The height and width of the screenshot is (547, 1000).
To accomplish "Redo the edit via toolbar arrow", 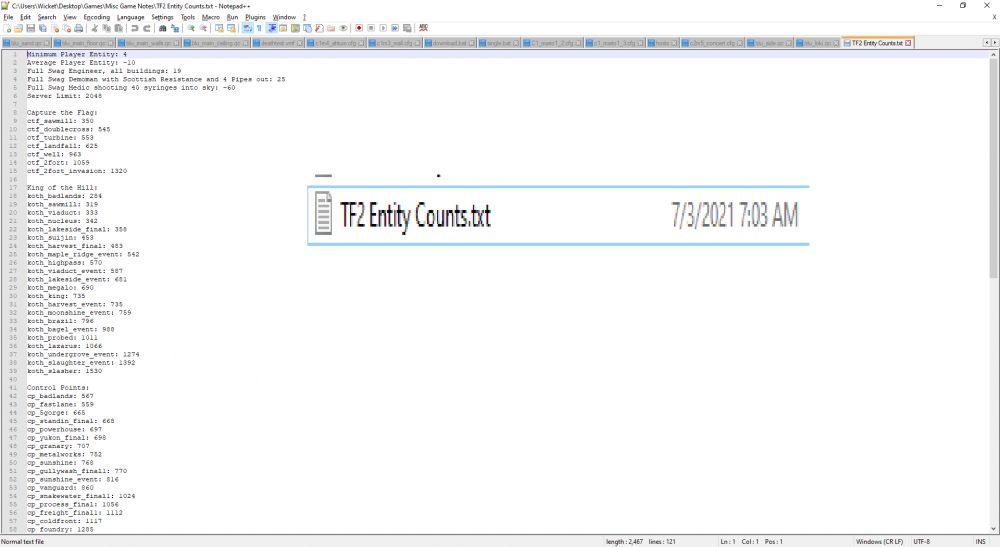I will 147,28.
